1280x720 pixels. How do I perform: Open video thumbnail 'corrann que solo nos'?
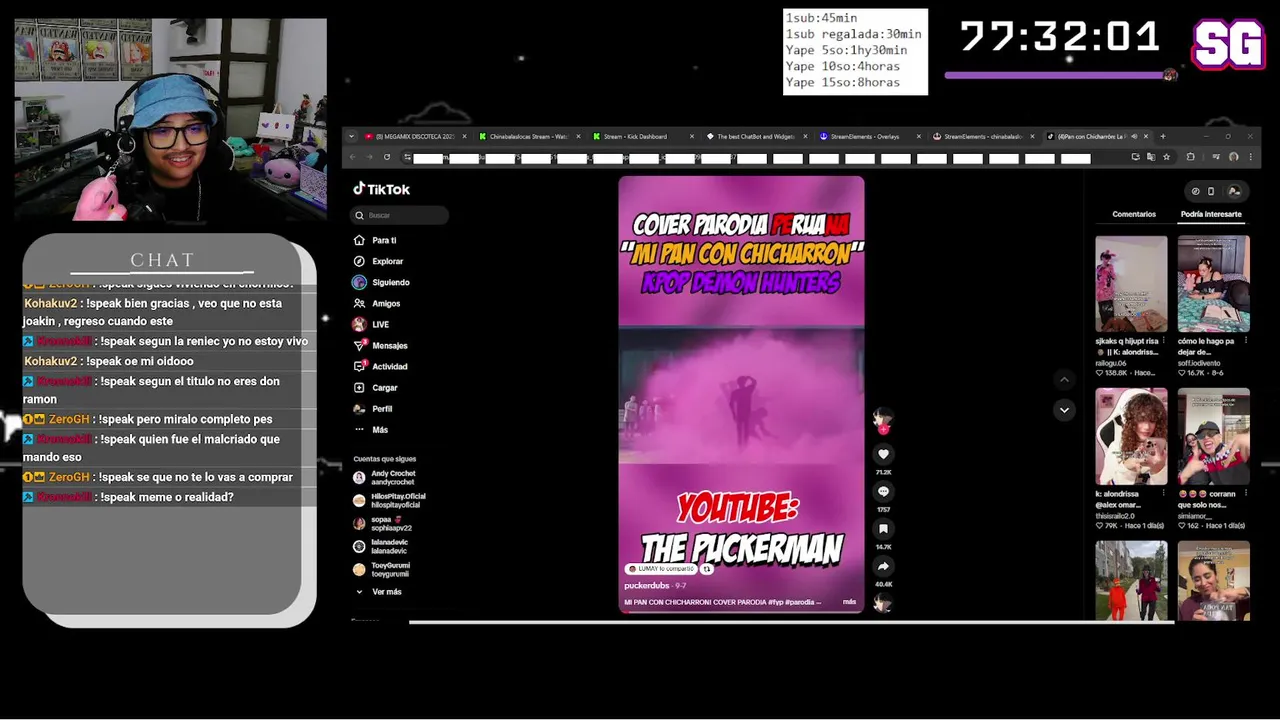[x=1213, y=437]
